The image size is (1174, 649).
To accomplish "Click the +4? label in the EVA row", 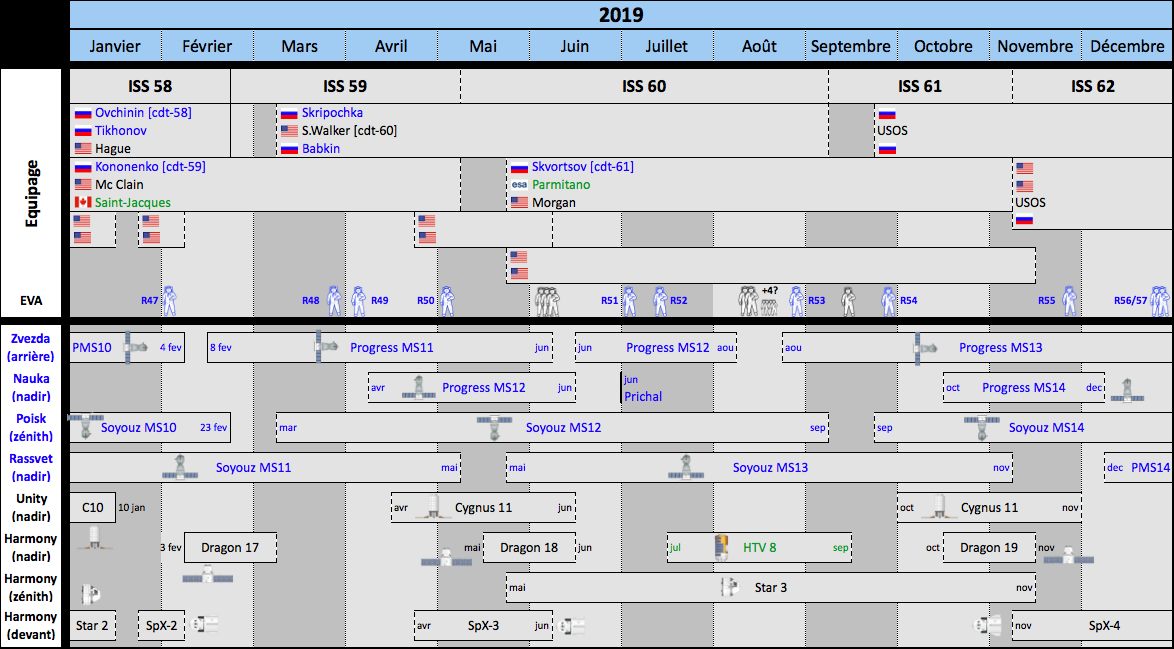I will click(770, 290).
